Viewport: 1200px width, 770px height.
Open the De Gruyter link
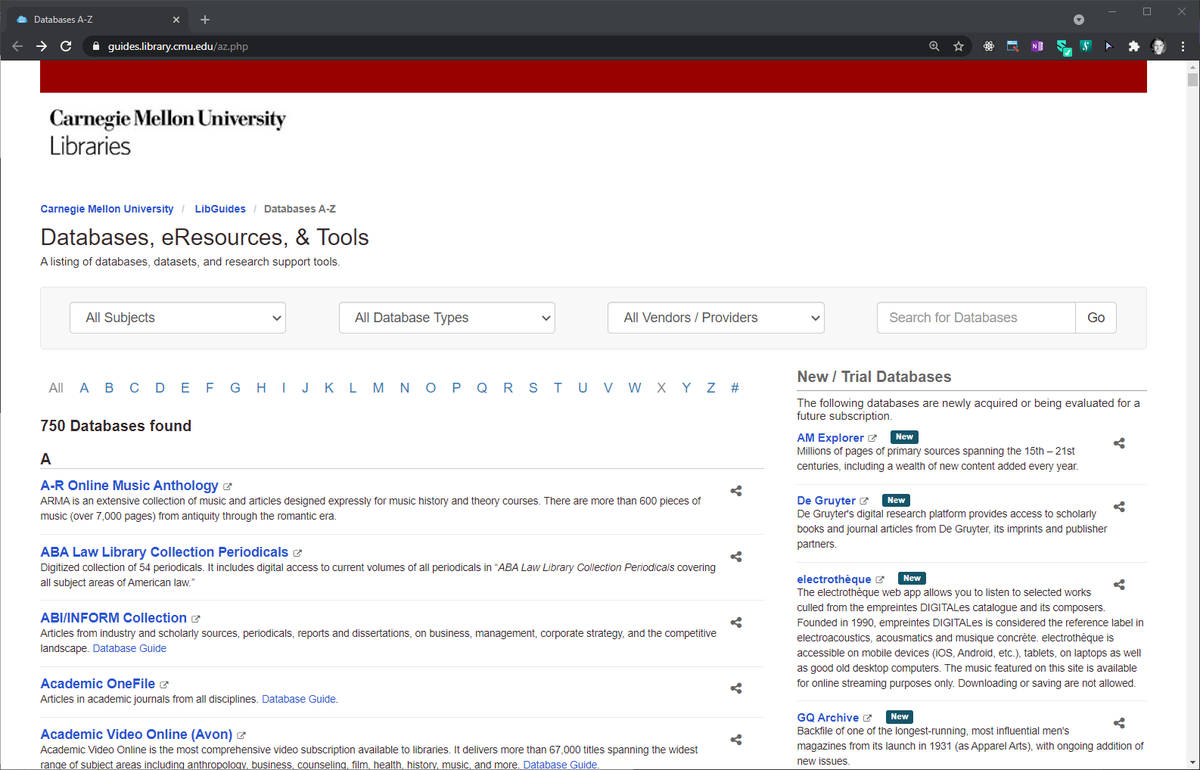tap(826, 500)
